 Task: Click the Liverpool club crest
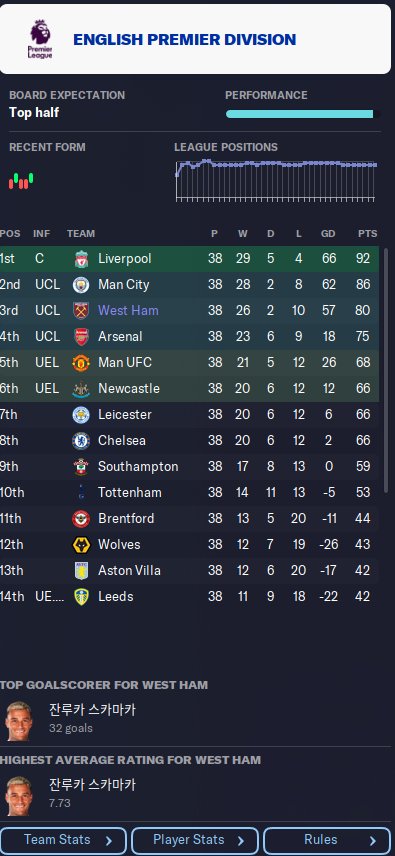(x=81, y=259)
